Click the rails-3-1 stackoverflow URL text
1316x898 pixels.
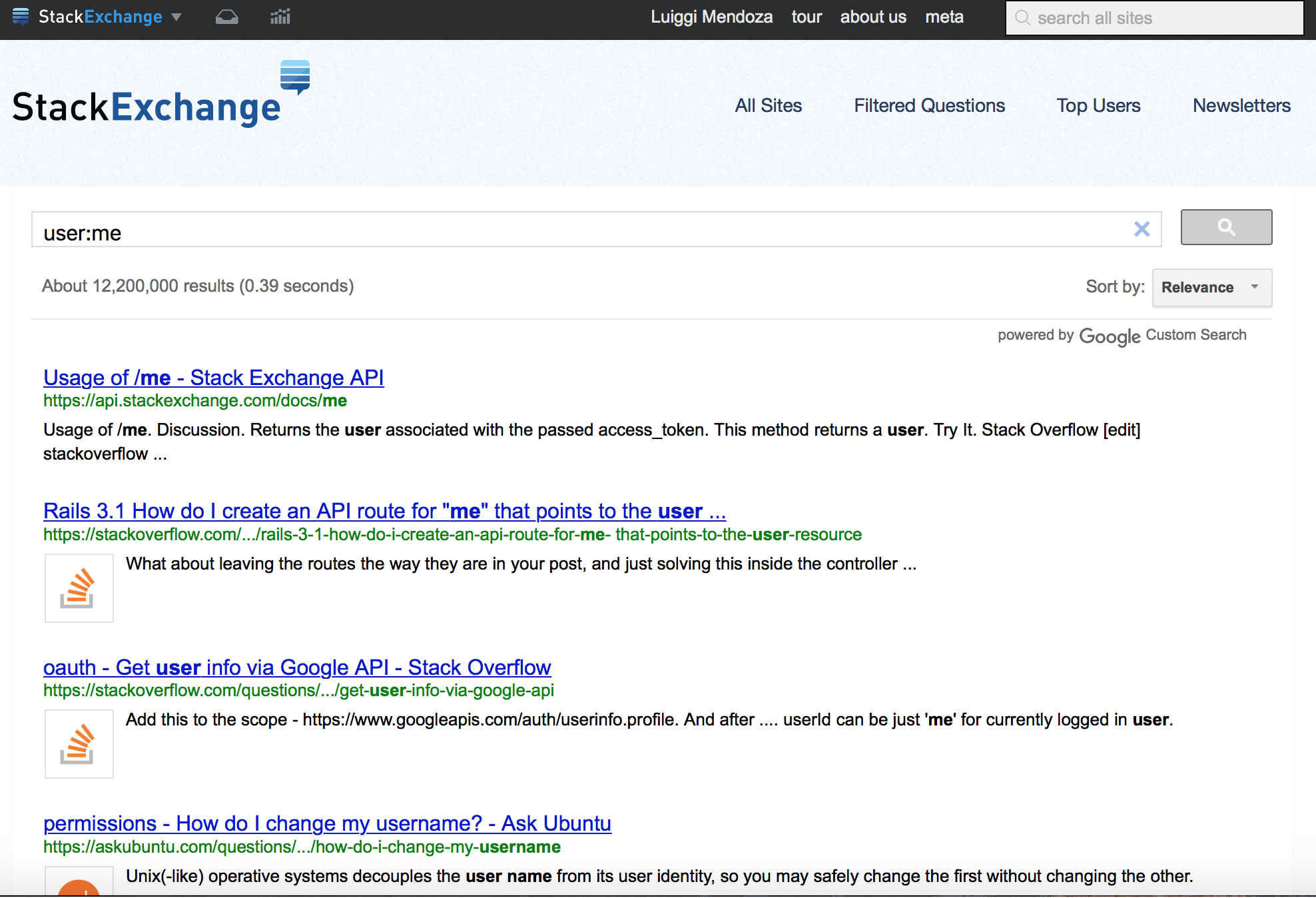pyautogui.click(x=452, y=535)
